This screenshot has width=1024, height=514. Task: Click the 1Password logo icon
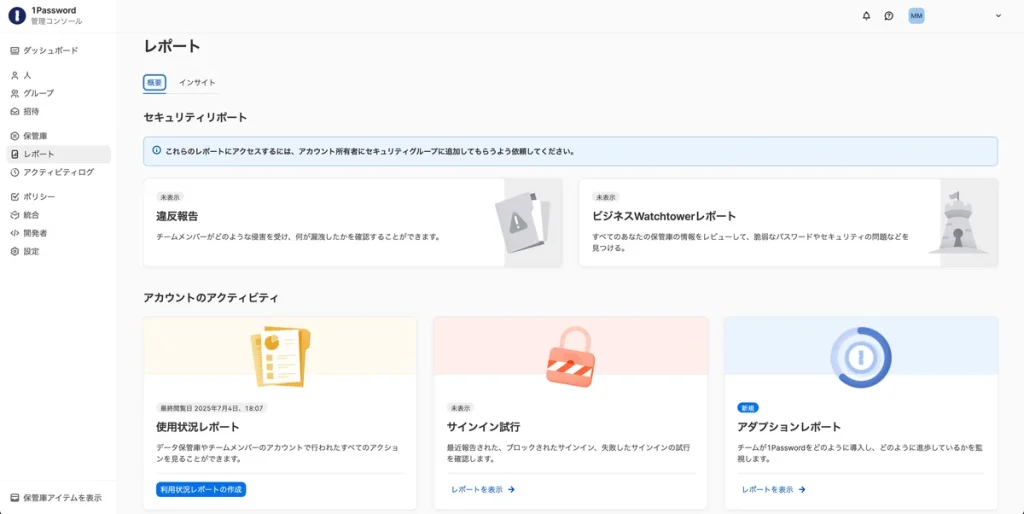pyautogui.click(x=16, y=15)
